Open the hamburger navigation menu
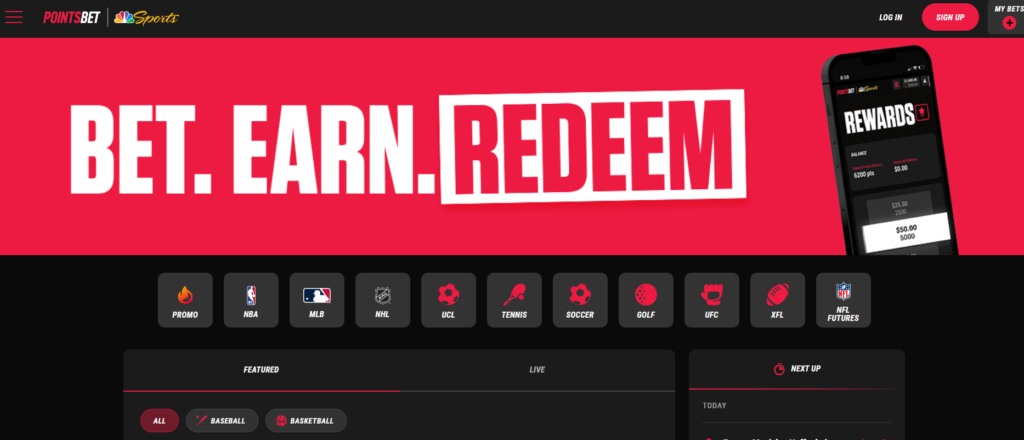The width and height of the screenshot is (1024, 440). 14,17
